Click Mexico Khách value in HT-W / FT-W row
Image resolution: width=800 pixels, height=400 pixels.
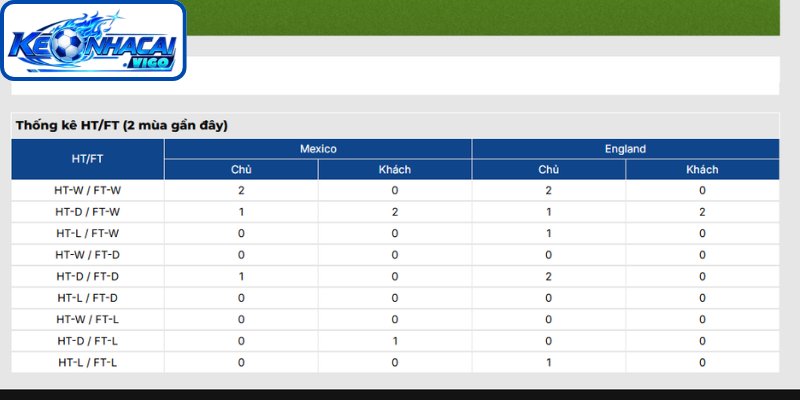tap(395, 191)
